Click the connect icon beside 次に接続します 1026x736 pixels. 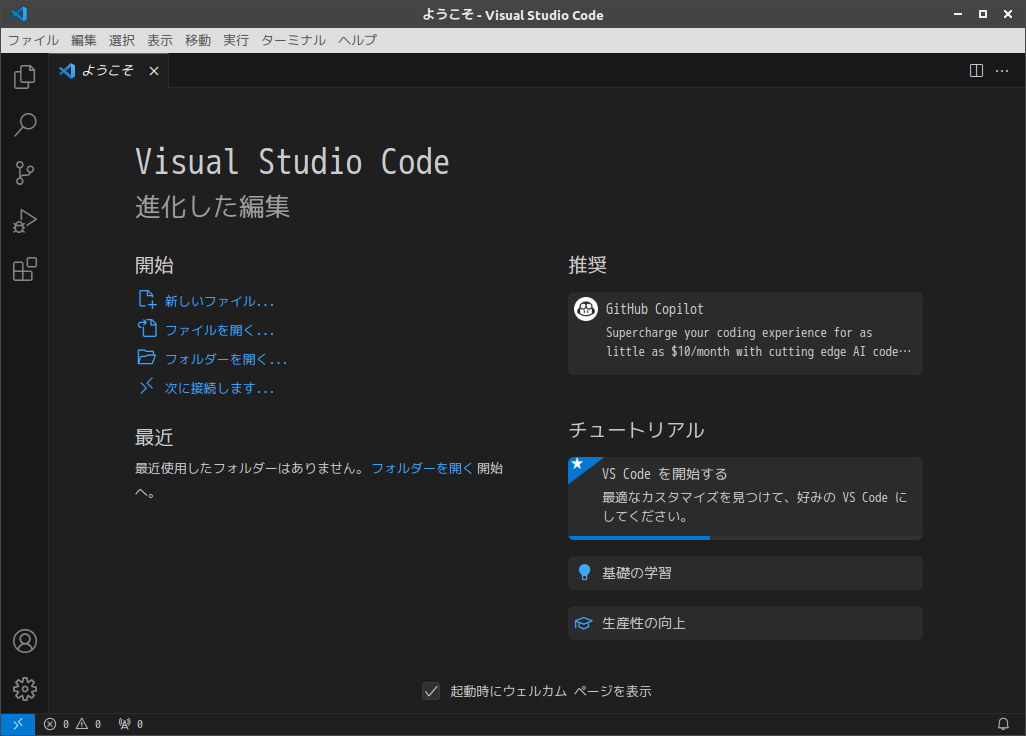[147, 386]
